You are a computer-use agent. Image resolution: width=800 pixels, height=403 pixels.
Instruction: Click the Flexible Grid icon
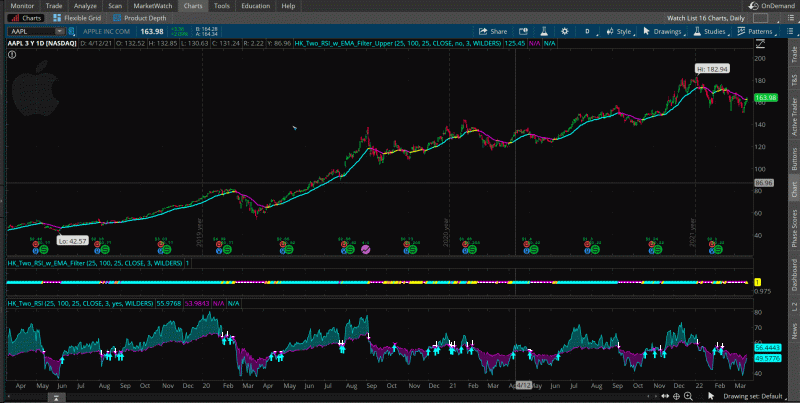coord(57,18)
